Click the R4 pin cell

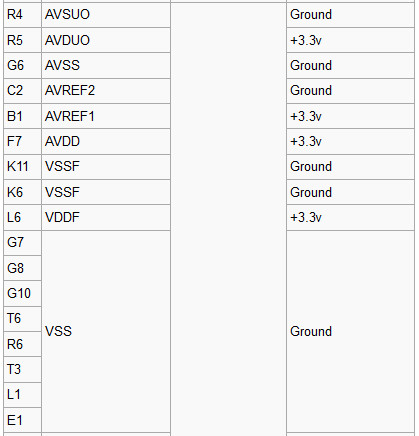point(22,15)
